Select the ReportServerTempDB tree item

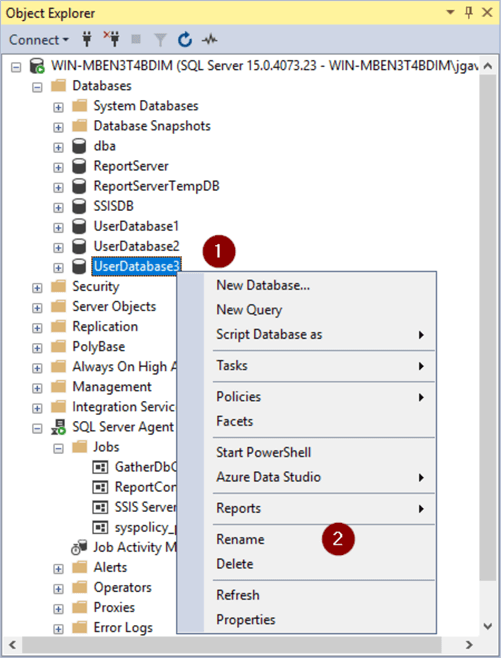(157, 186)
